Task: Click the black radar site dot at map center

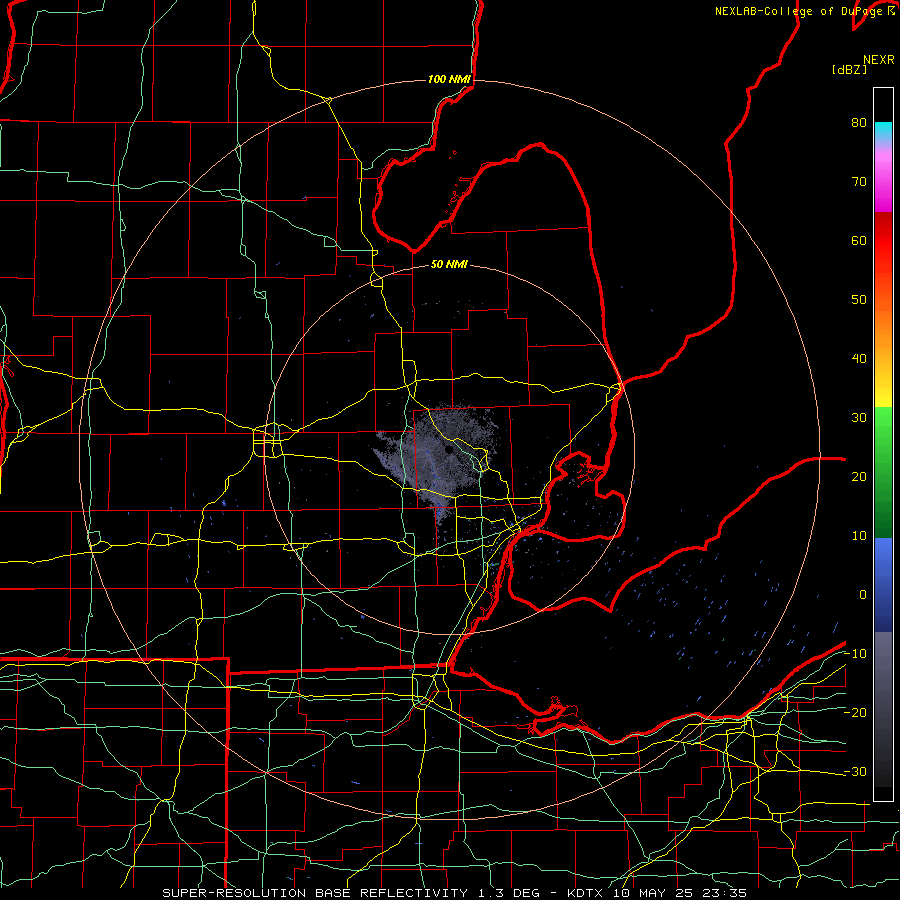Action: (x=449, y=450)
